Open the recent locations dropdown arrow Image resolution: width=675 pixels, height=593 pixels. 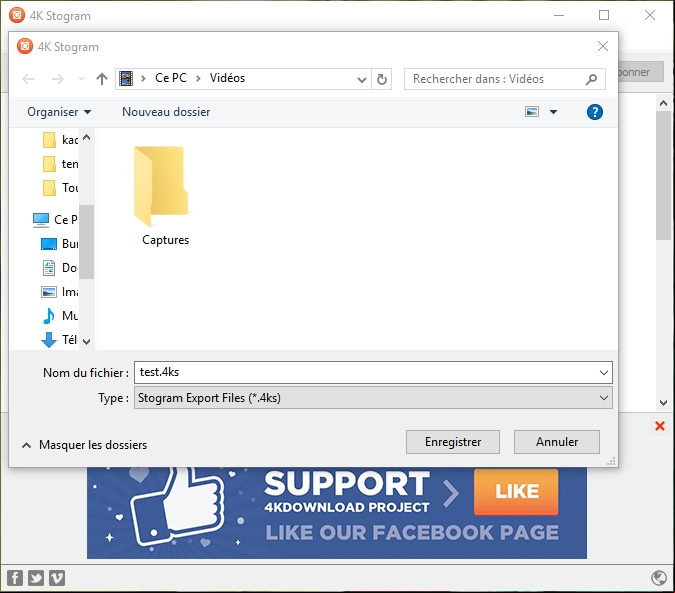[81, 79]
